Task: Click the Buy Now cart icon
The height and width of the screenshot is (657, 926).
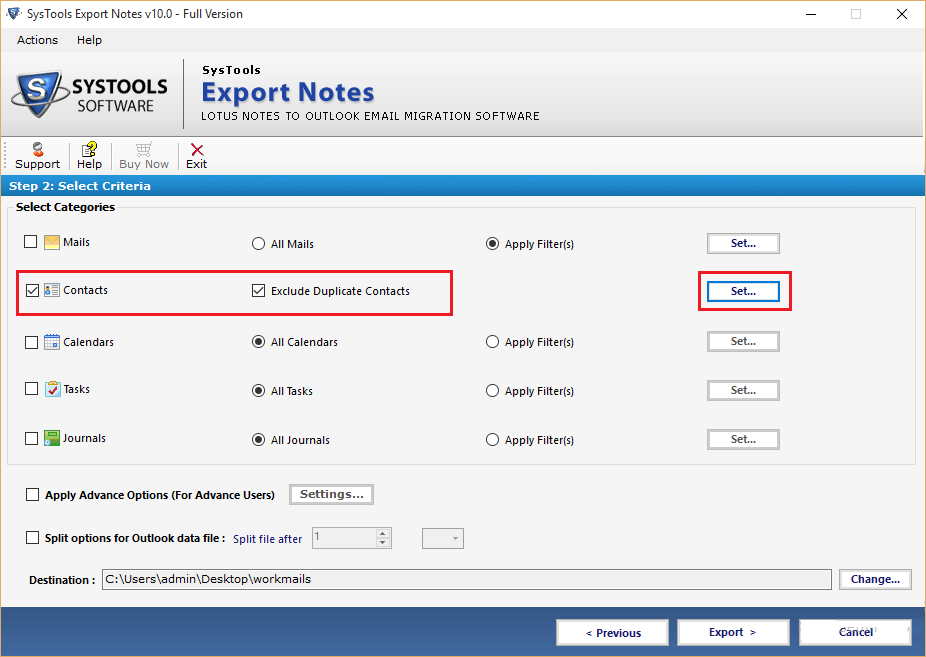Action: coord(144,150)
